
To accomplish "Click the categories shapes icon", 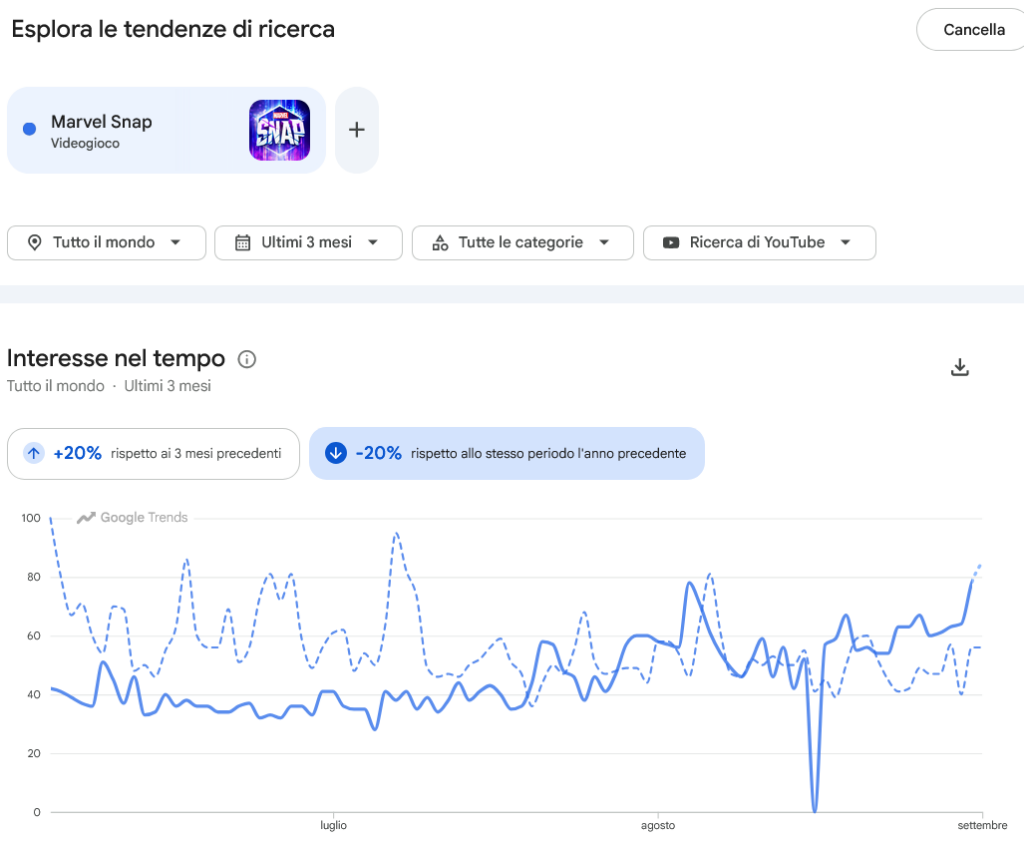I will click(440, 242).
